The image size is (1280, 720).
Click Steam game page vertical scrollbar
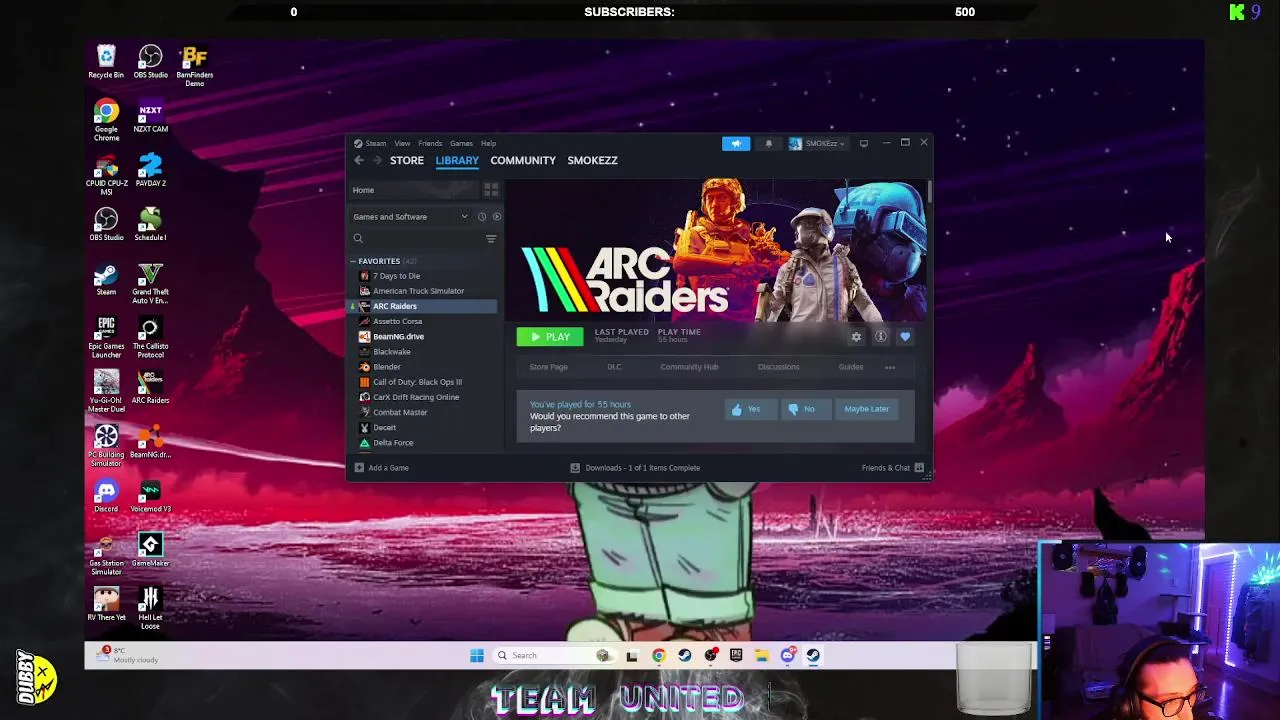(x=930, y=191)
